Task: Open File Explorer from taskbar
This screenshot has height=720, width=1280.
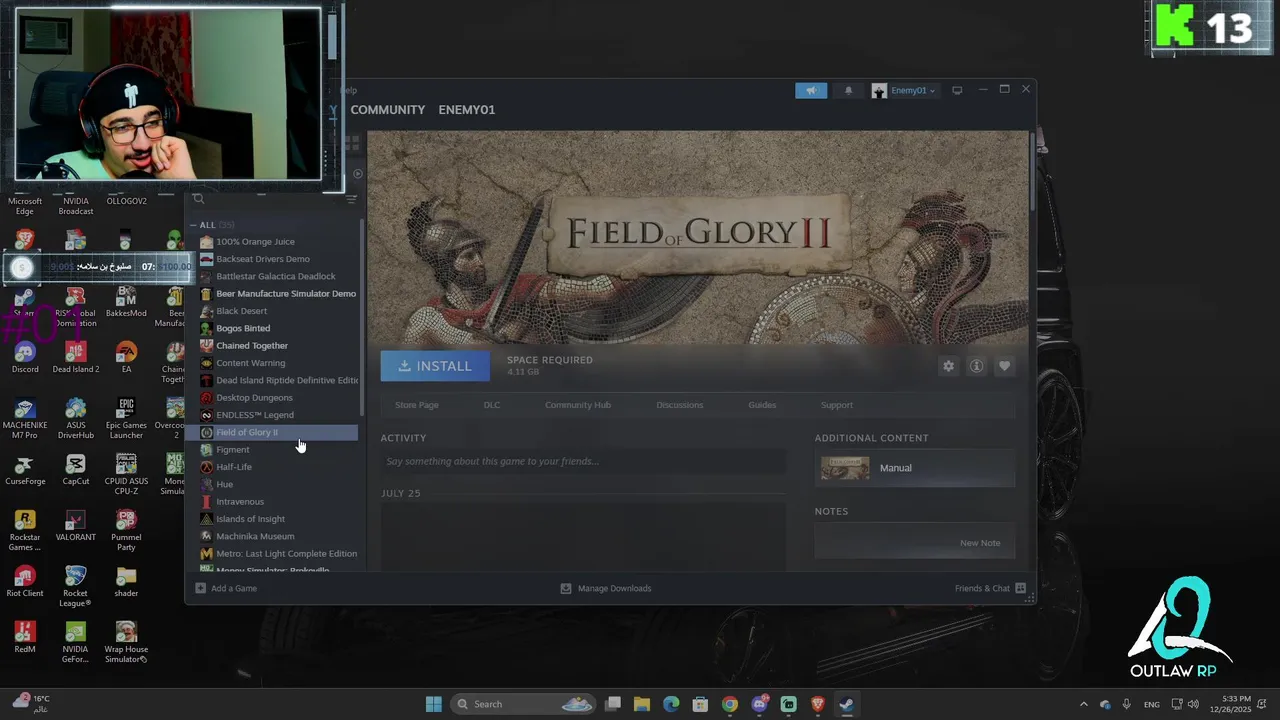Action: [642, 704]
